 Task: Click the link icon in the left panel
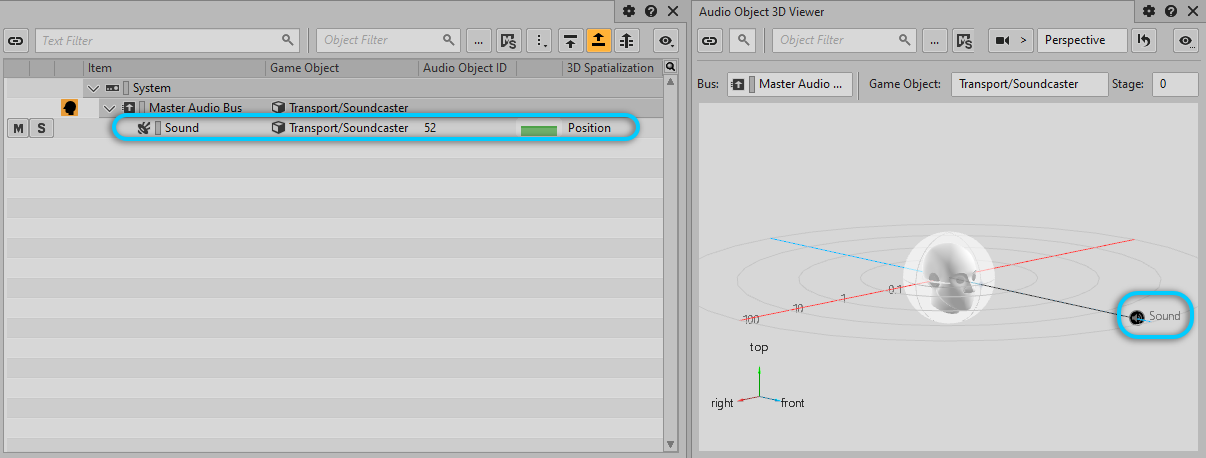point(16,41)
